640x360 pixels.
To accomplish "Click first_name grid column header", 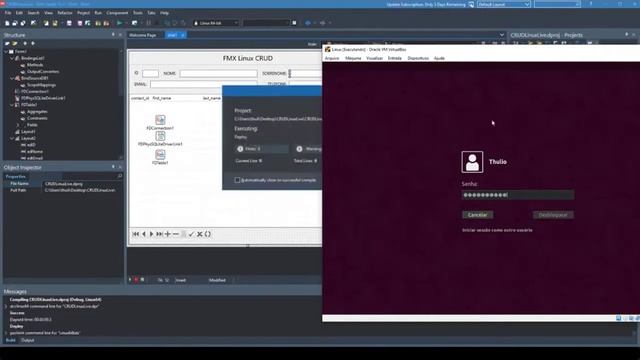I will [x=162, y=98].
